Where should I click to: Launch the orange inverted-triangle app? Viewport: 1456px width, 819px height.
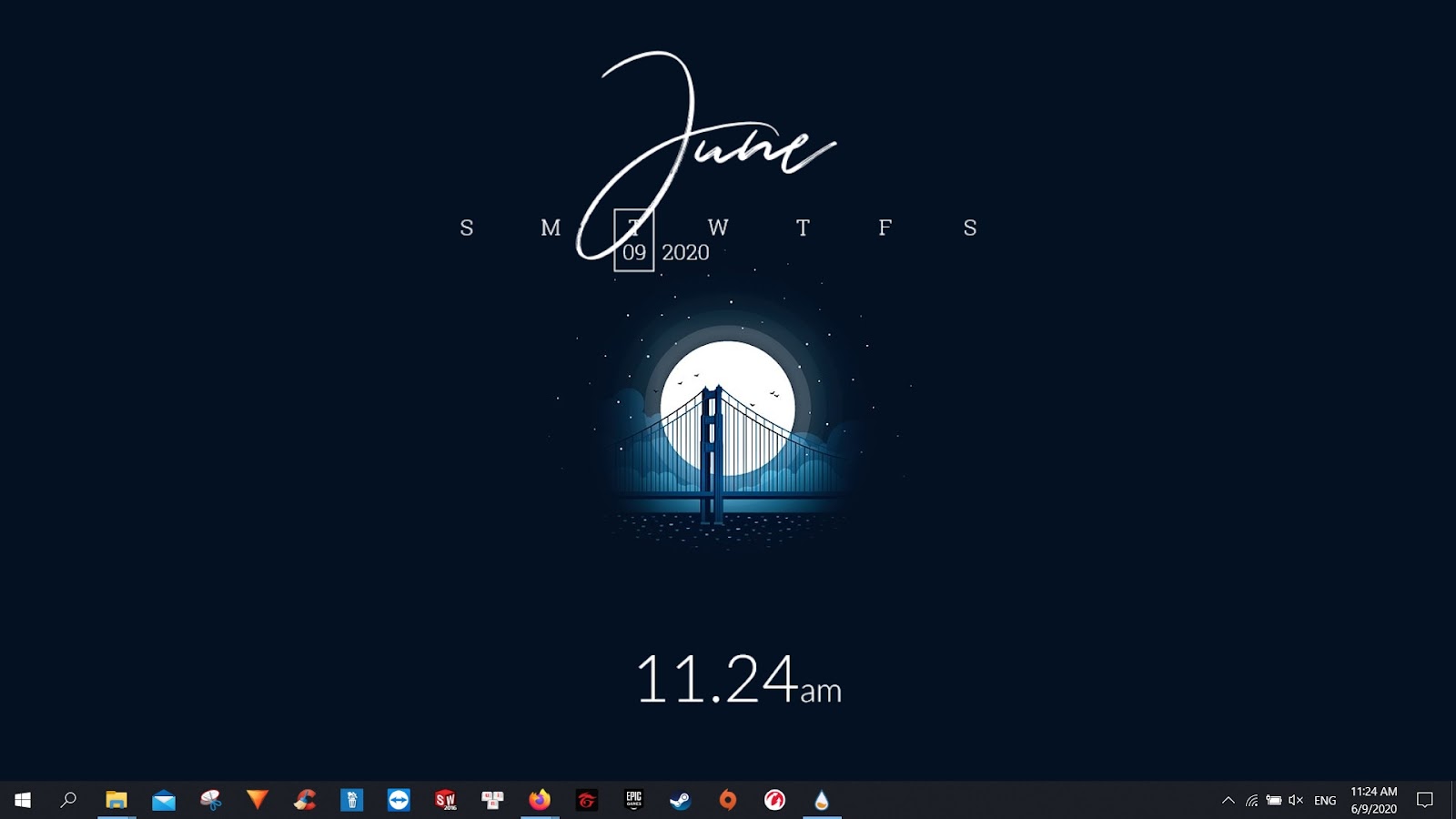[x=258, y=800]
